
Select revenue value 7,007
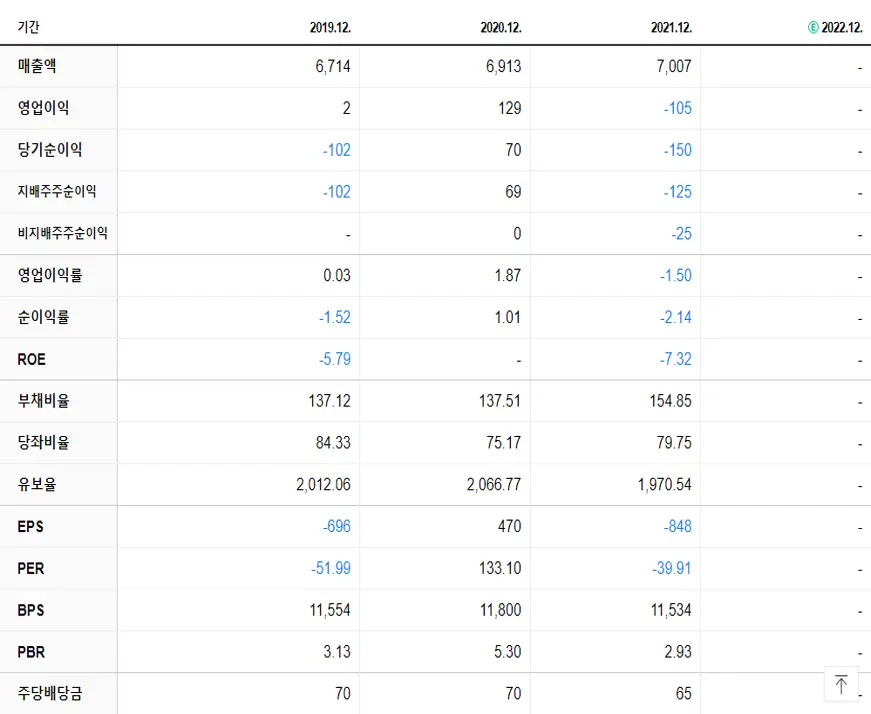(674, 66)
